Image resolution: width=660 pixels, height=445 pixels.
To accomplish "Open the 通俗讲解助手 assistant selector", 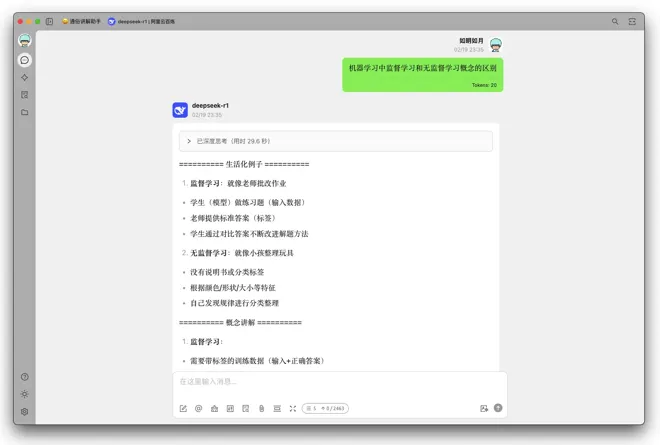I will pyautogui.click(x=81, y=21).
